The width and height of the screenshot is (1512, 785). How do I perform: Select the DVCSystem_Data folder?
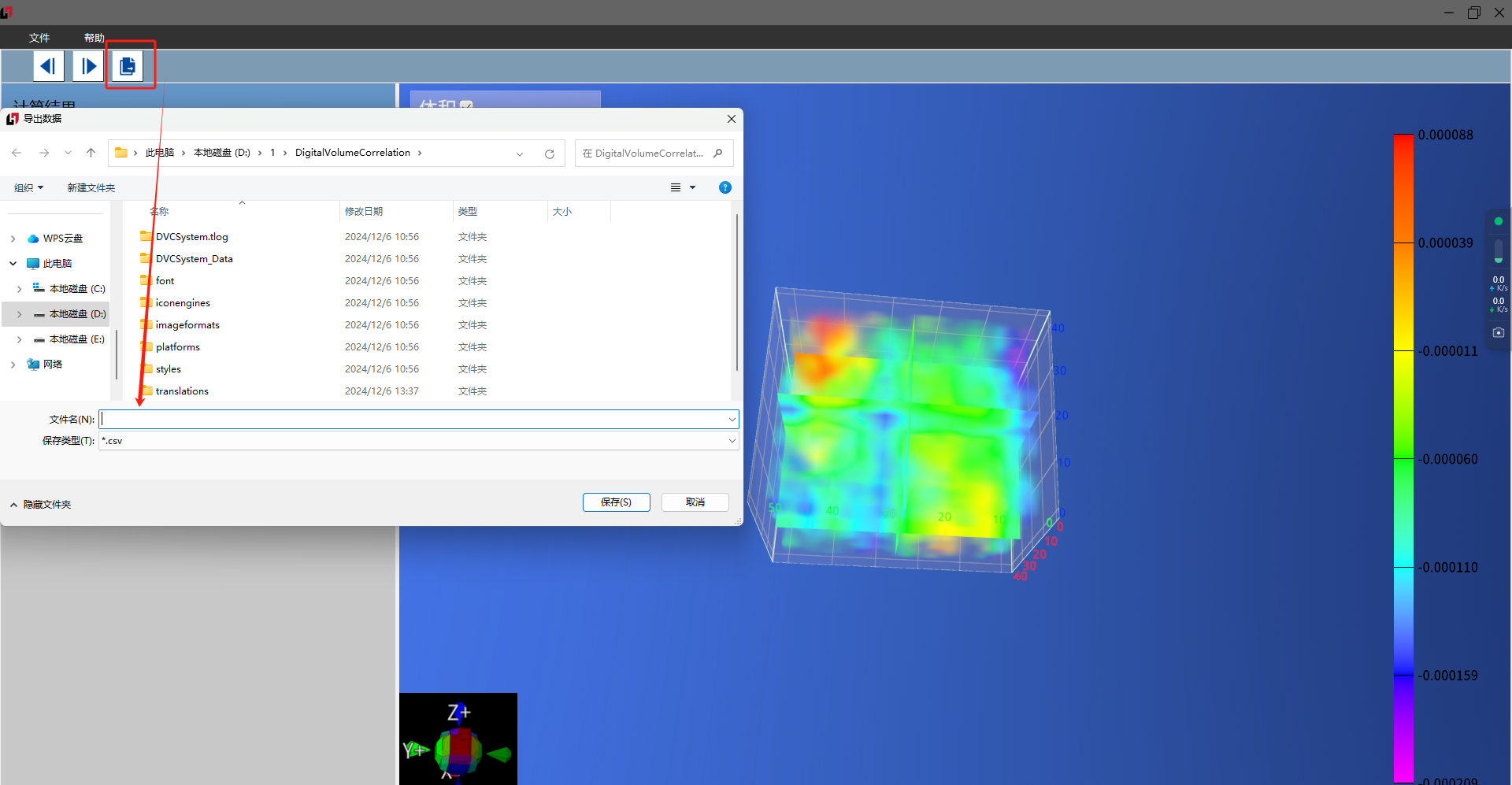[194, 259]
